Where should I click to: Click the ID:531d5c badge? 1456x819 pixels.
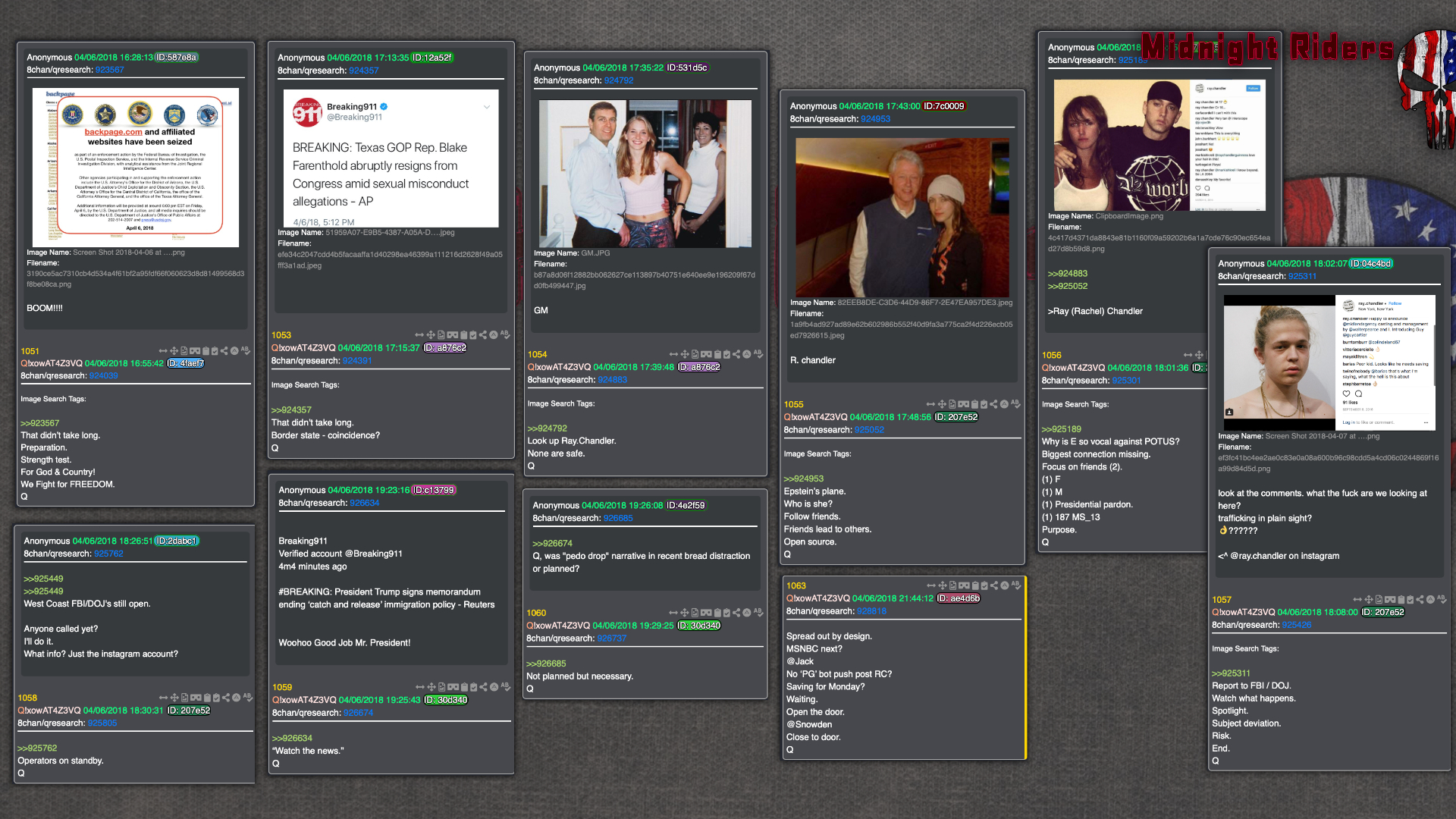[x=687, y=67]
